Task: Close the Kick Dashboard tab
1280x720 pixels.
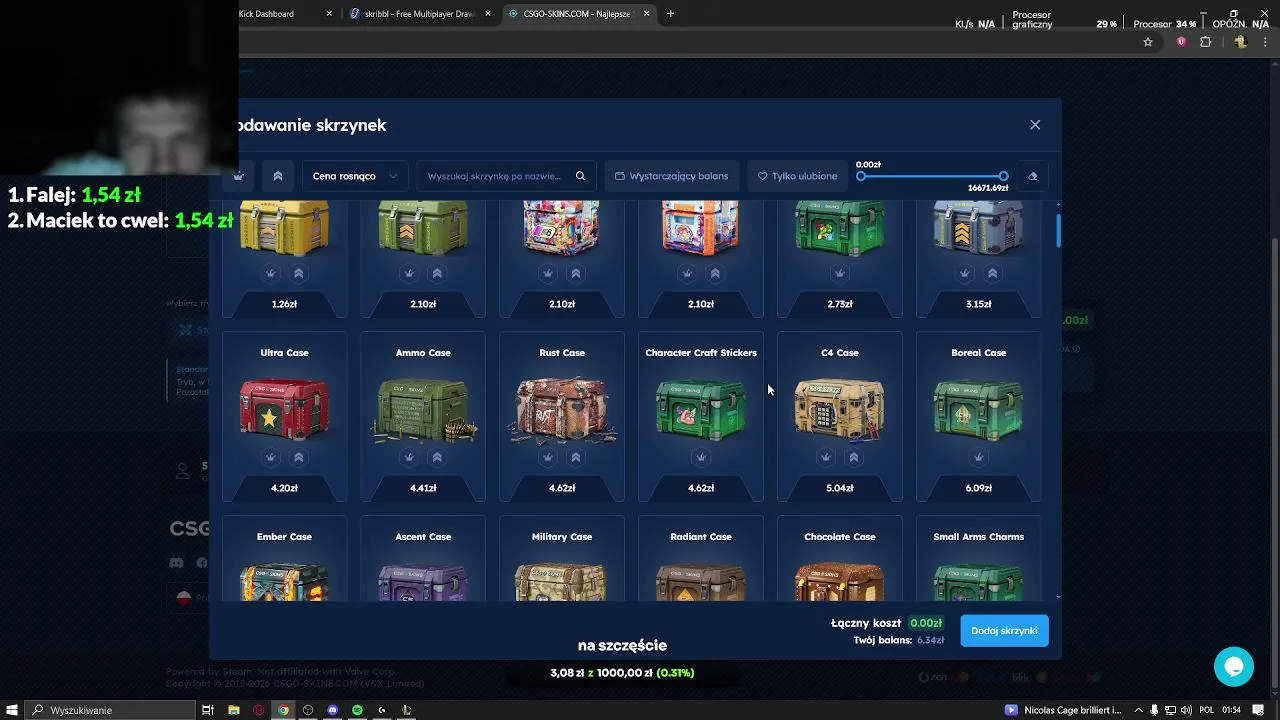Action: [x=330, y=14]
